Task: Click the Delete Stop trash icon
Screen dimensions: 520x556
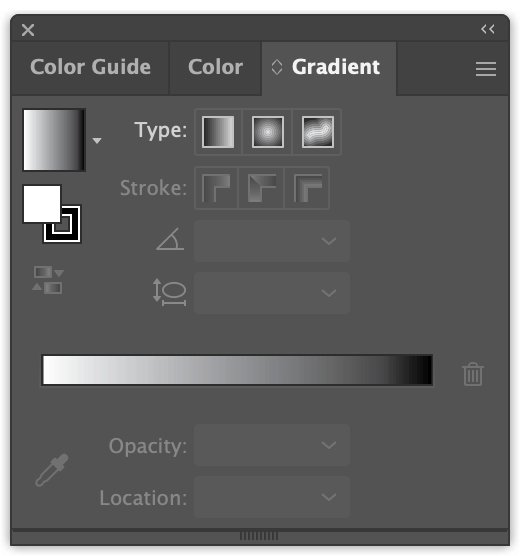Action: point(473,374)
